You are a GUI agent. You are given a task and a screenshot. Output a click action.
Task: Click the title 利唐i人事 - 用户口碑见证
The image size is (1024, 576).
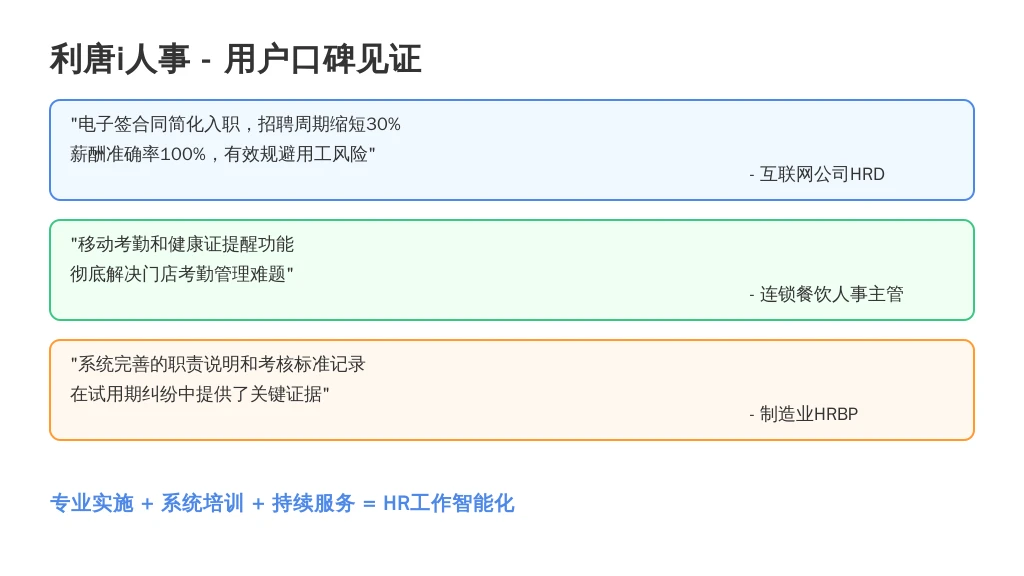click(x=236, y=59)
